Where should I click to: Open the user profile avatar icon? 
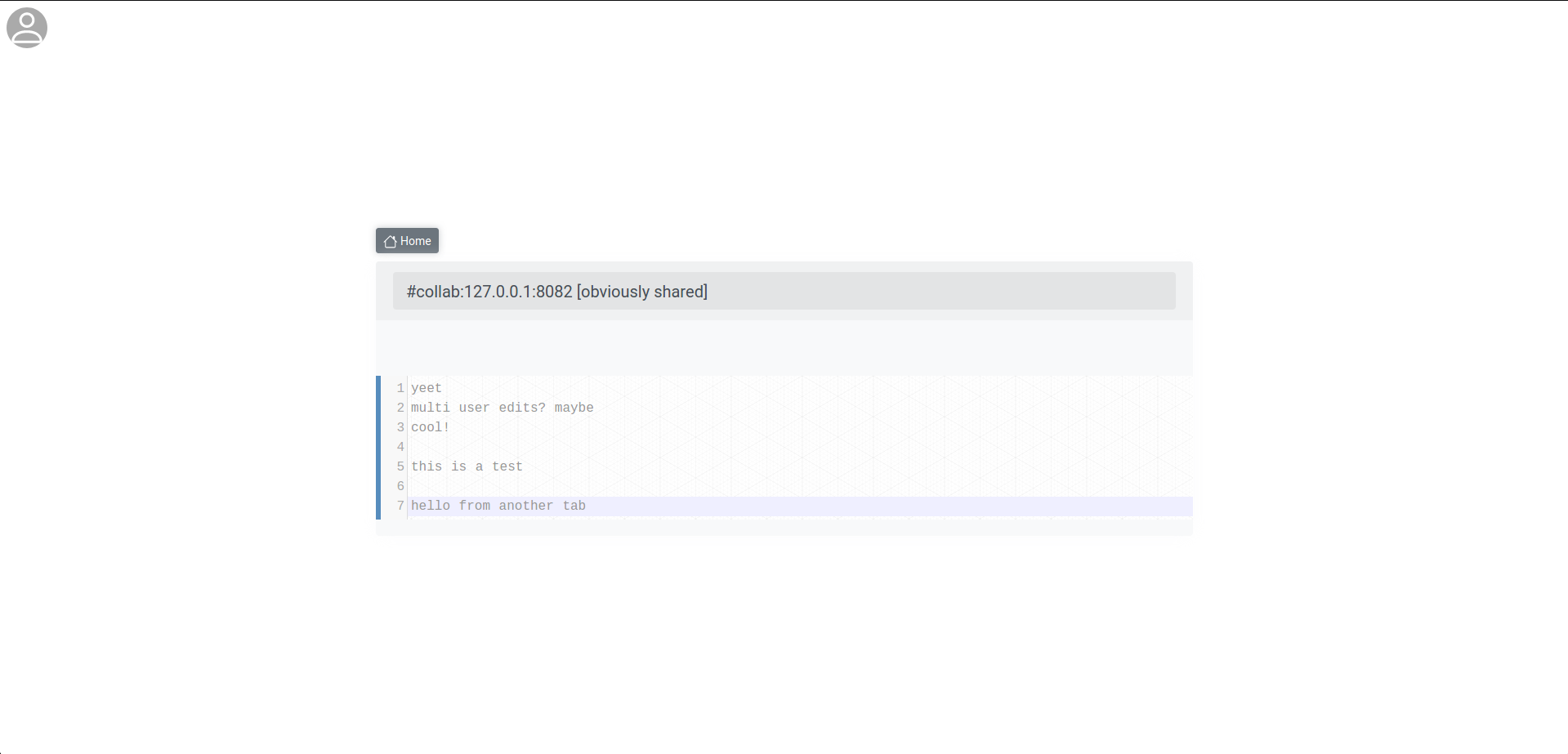point(27,28)
